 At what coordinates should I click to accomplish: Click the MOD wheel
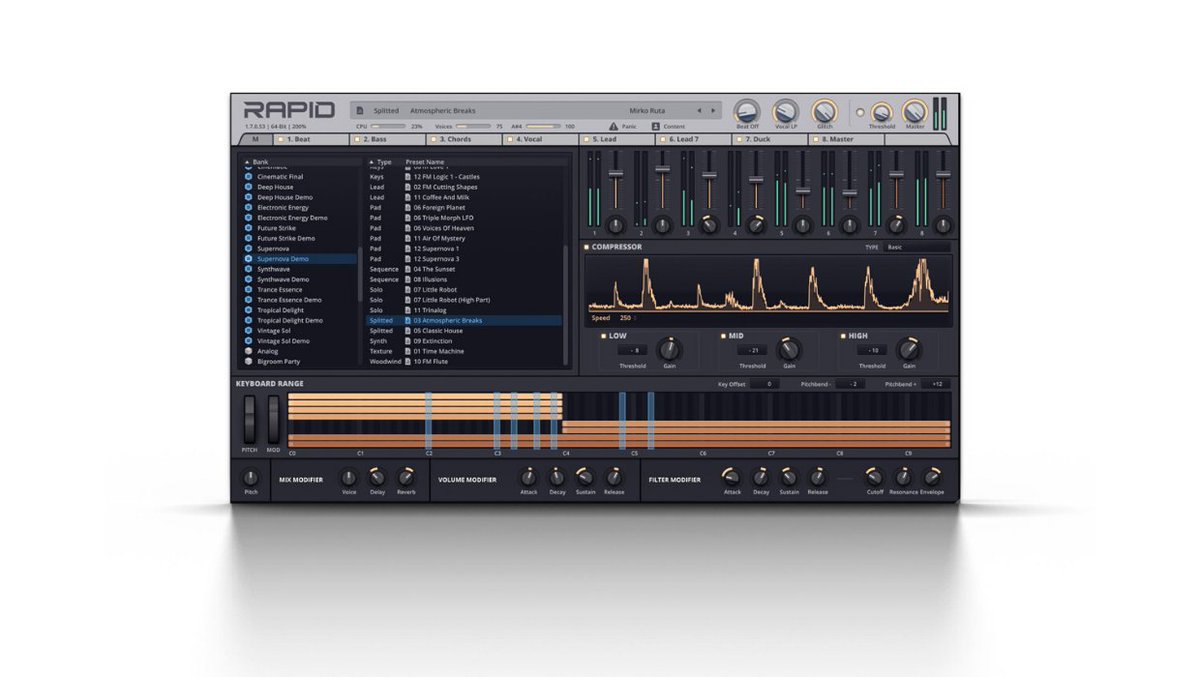(273, 419)
